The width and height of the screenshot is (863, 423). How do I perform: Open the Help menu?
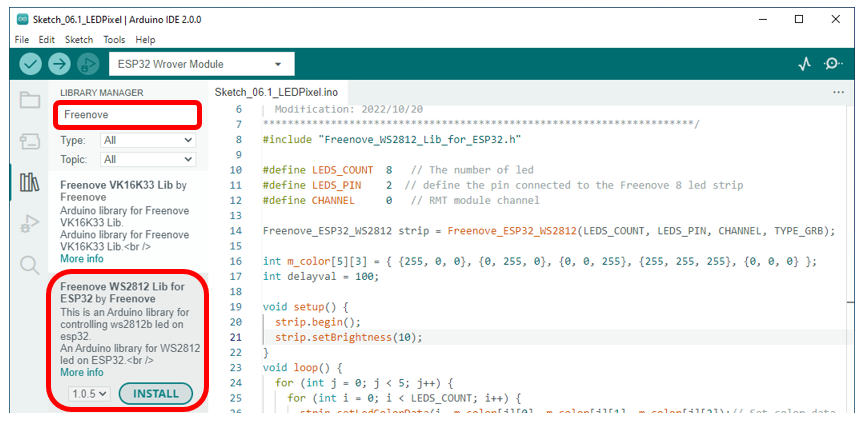(x=145, y=40)
